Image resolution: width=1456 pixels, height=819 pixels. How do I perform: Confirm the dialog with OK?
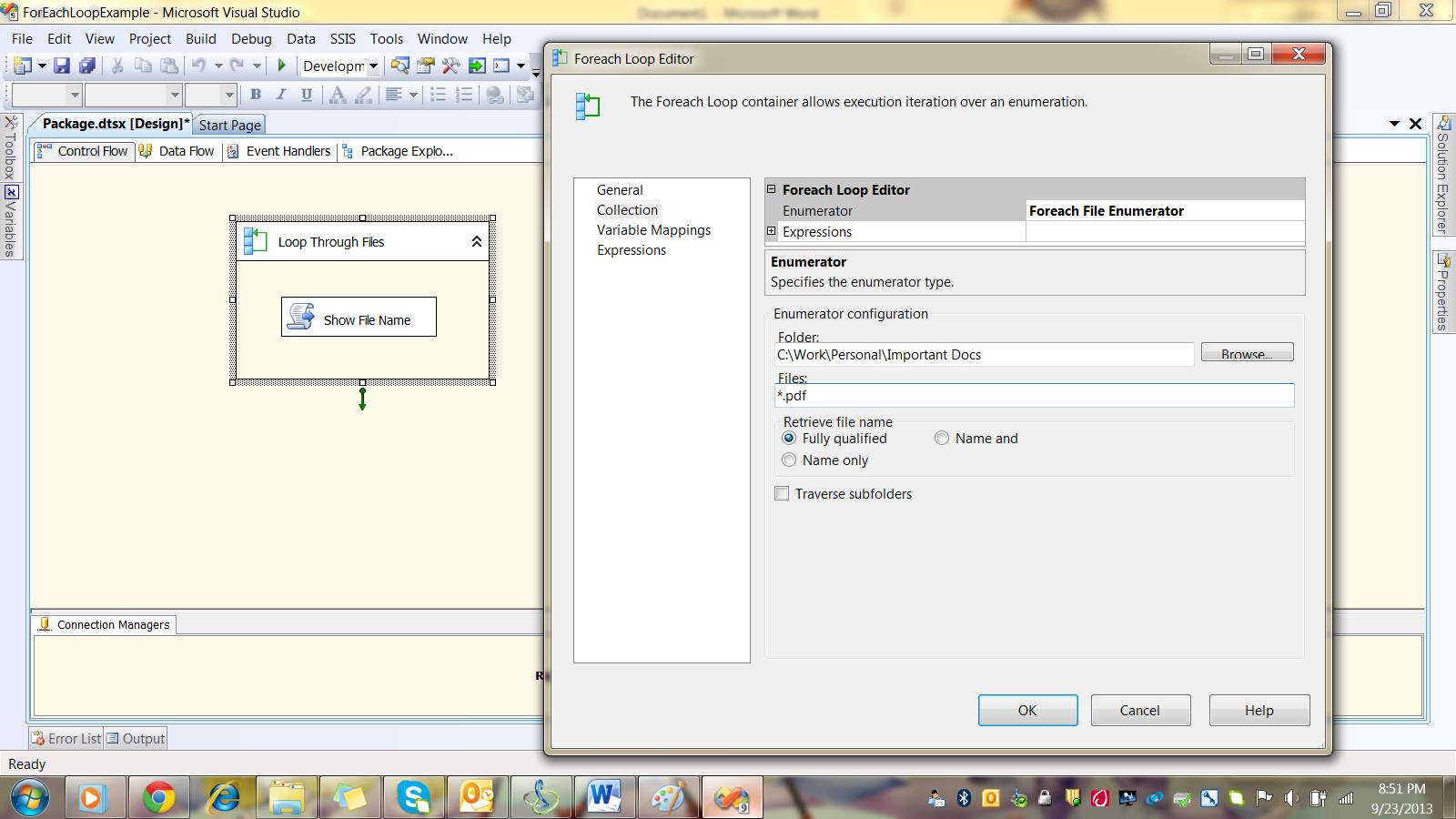click(x=1027, y=711)
